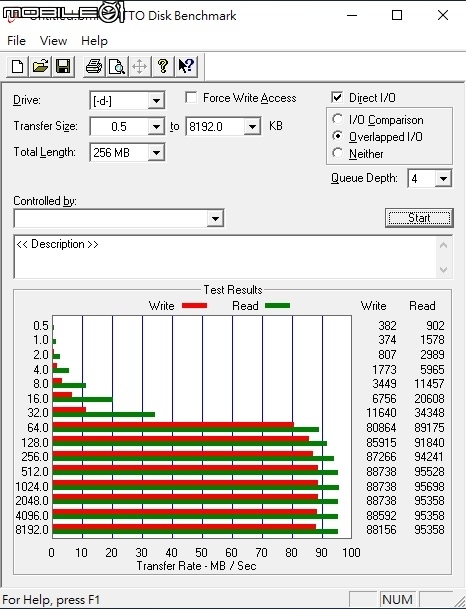The width and height of the screenshot is (466, 609).
Task: Uncheck the Direct I/O checkbox
Action: pos(337,97)
